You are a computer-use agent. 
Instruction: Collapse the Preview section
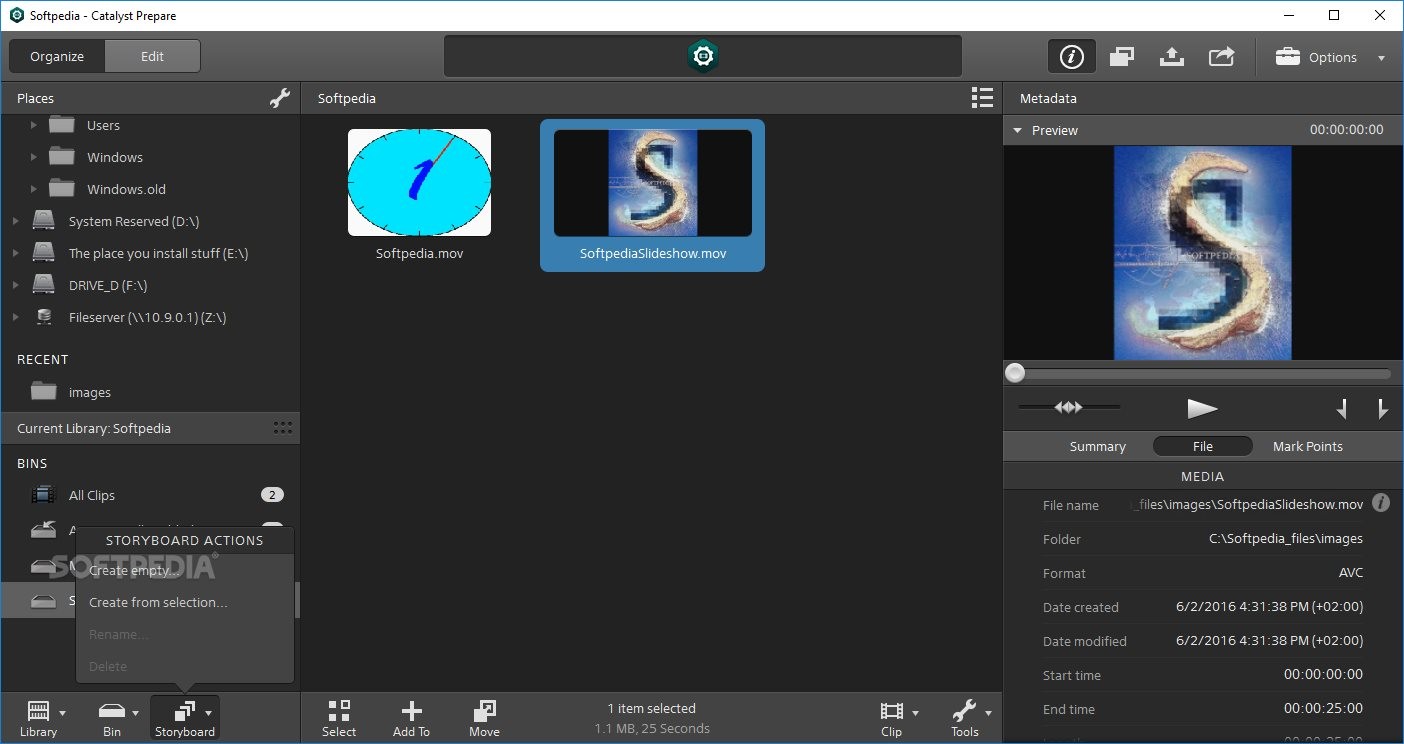pos(1017,130)
